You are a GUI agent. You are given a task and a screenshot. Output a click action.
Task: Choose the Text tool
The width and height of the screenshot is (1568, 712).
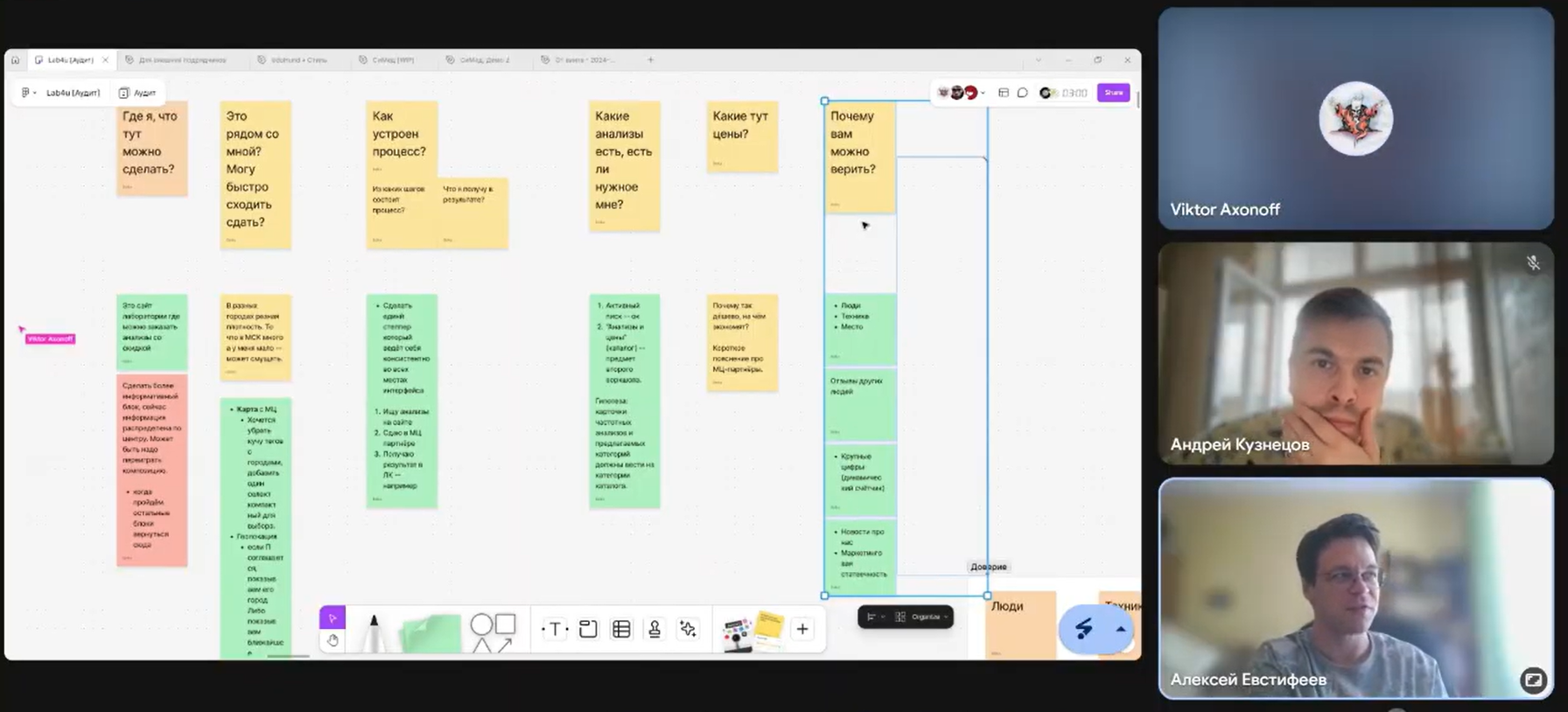[555, 629]
